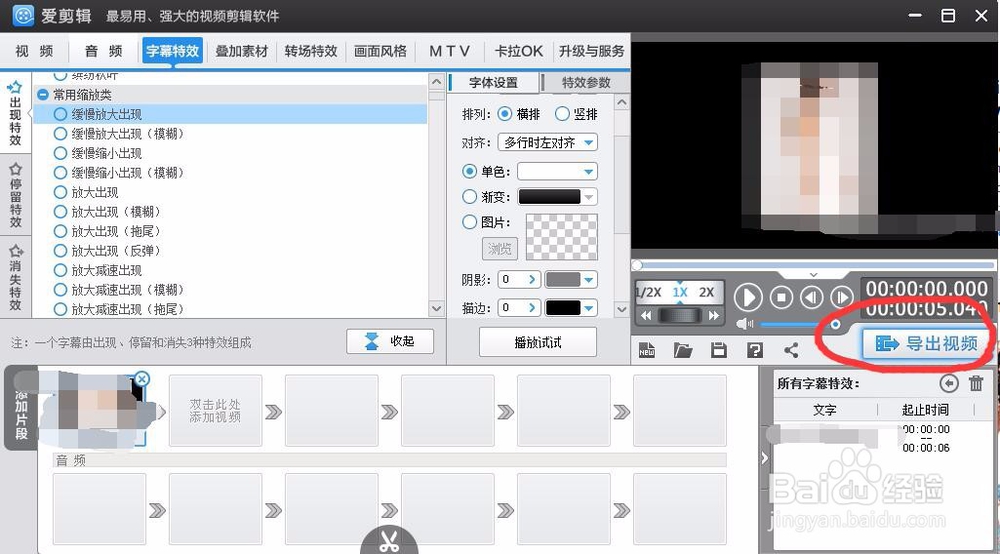Set playback speed to 1/2X
This screenshot has height=554, width=1000.
click(x=649, y=293)
